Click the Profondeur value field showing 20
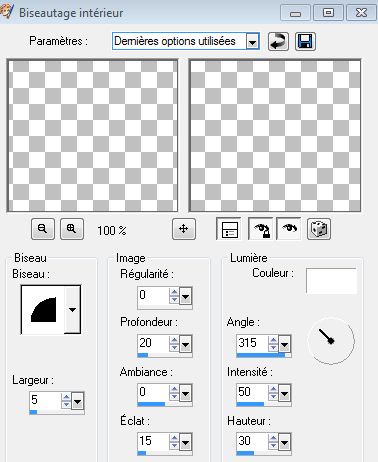Image resolution: width=378 pixels, height=462 pixels. pyautogui.click(x=153, y=344)
